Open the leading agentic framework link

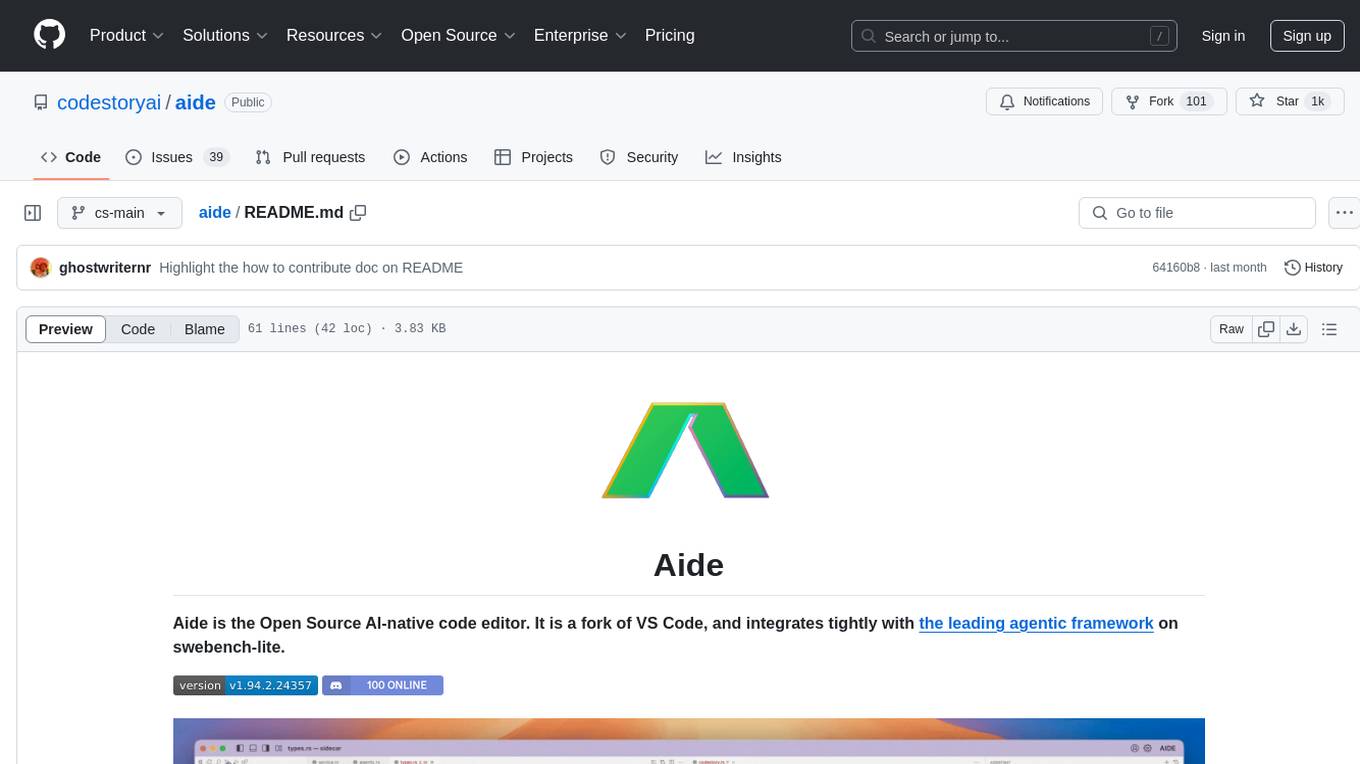pos(1036,623)
